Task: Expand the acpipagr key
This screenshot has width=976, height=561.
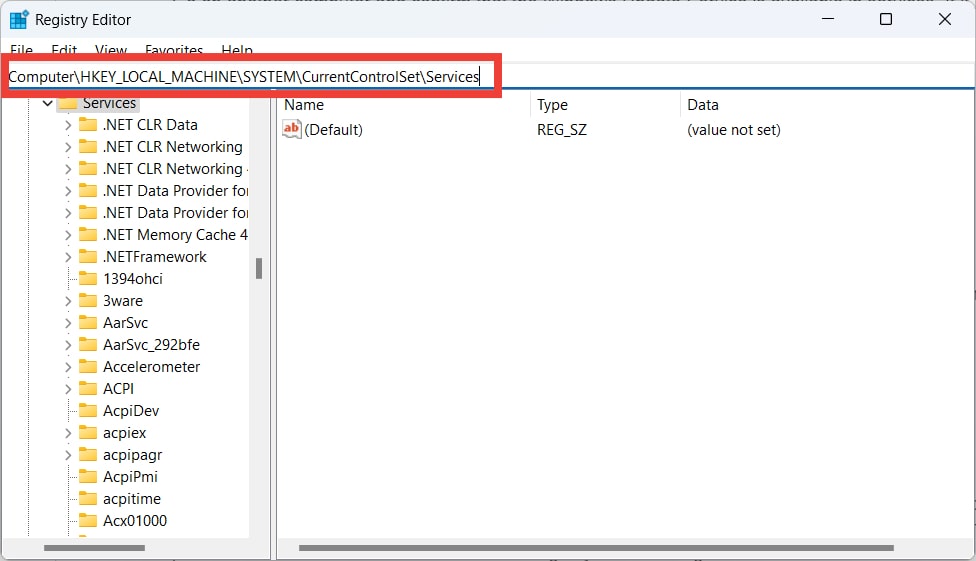Action: [68, 455]
